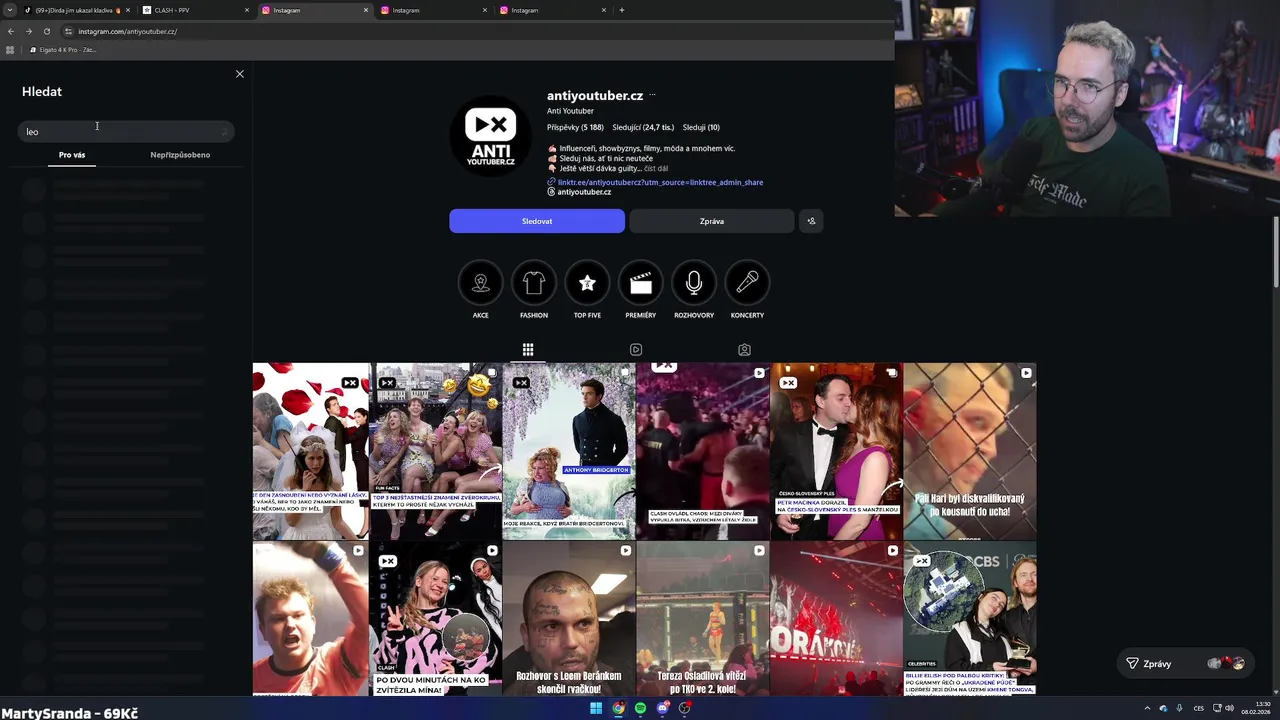Screen dimensions: 1280x720
Task: Open the three-dots options next to antiyoutuber.cz
Action: point(652,95)
